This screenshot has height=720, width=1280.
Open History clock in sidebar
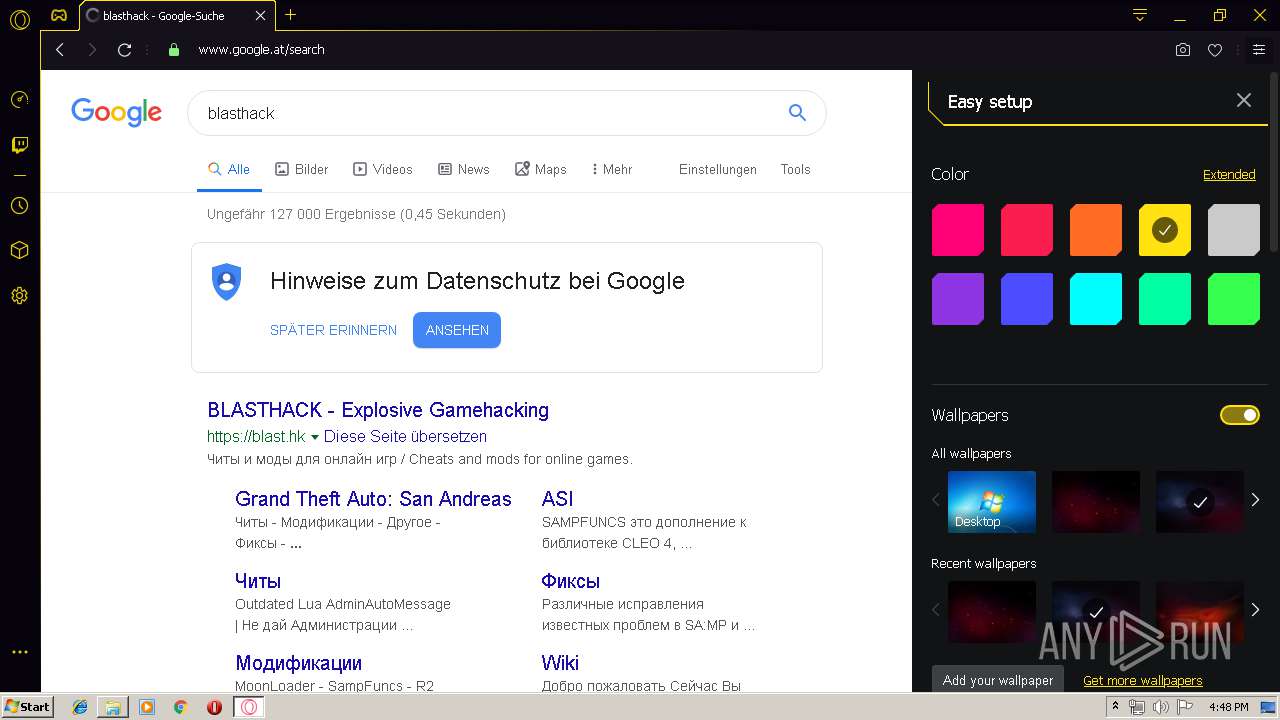click(19, 205)
